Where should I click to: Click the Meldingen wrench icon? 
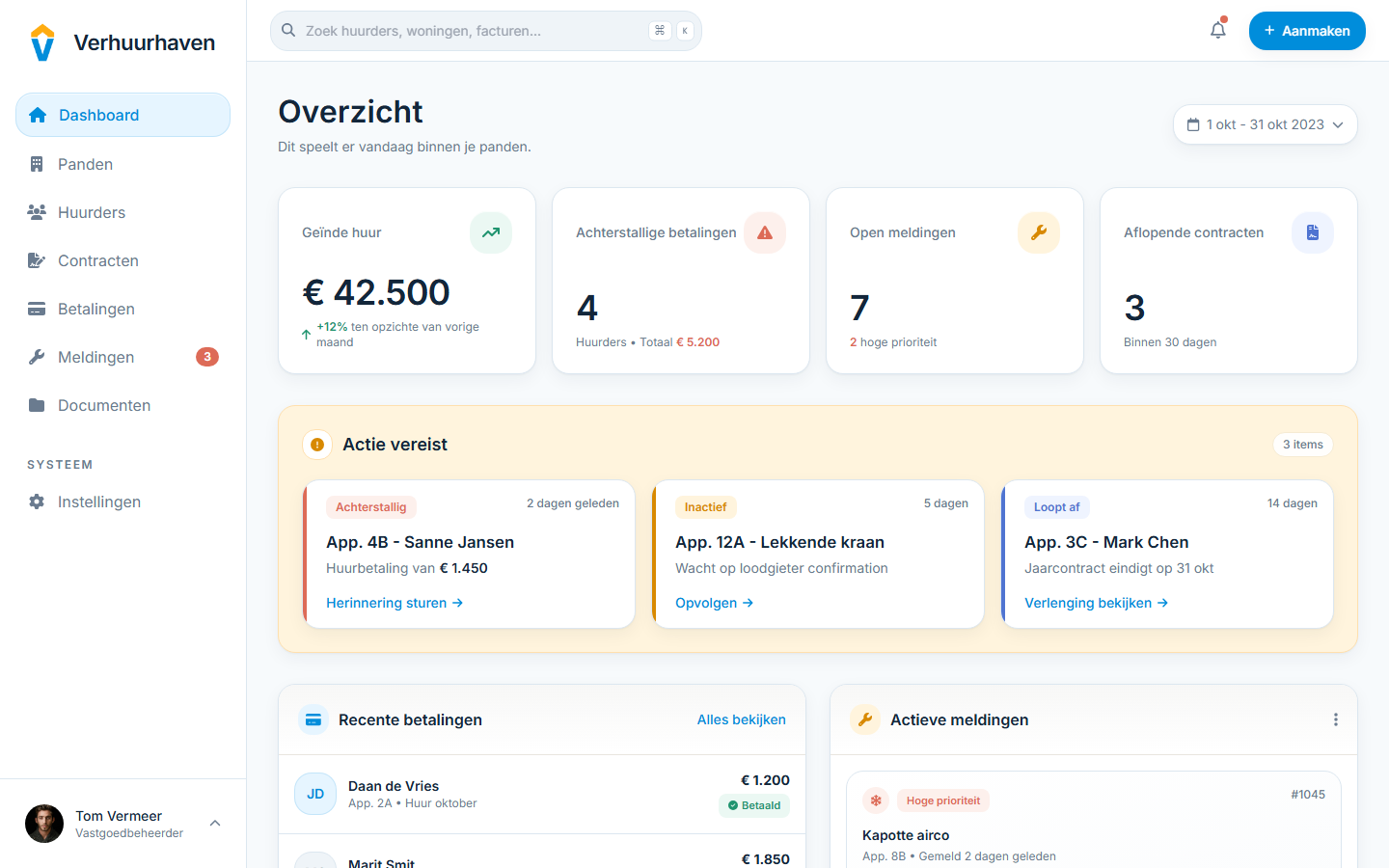pos(38,357)
